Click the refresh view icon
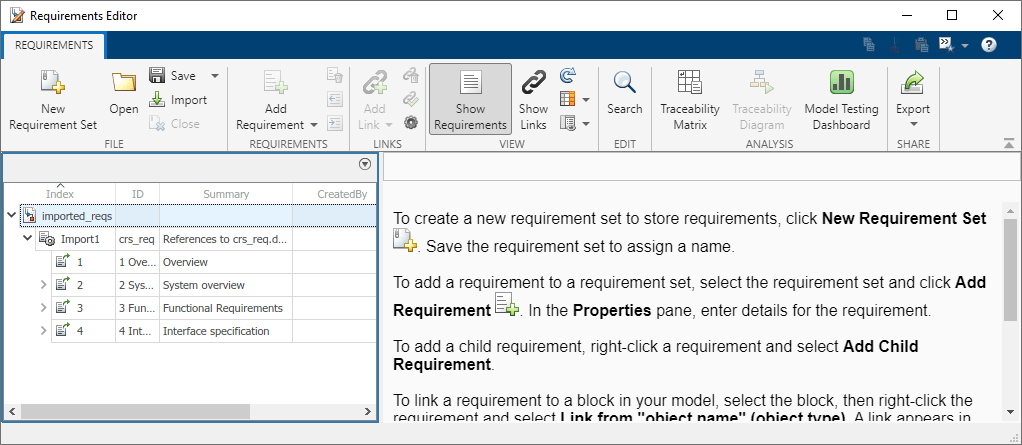 [x=568, y=75]
